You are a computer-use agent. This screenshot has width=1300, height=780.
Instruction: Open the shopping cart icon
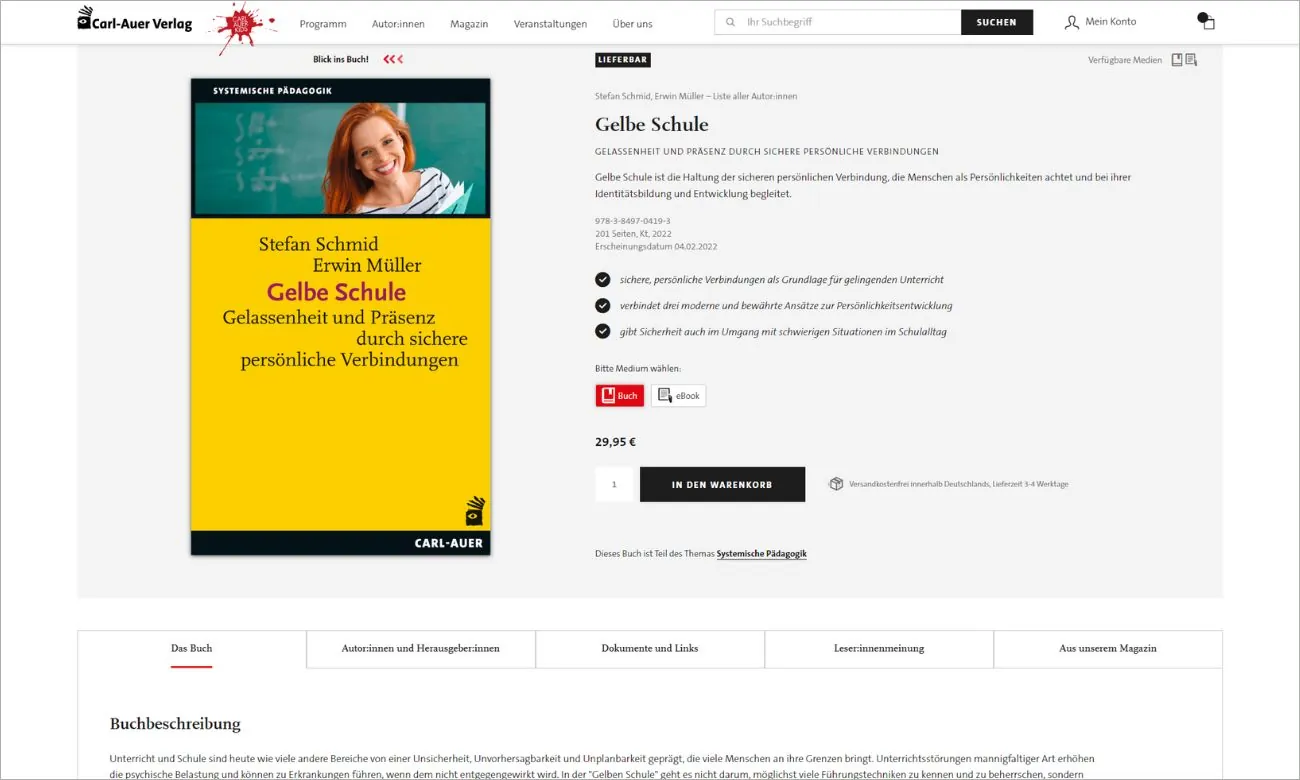point(1206,20)
